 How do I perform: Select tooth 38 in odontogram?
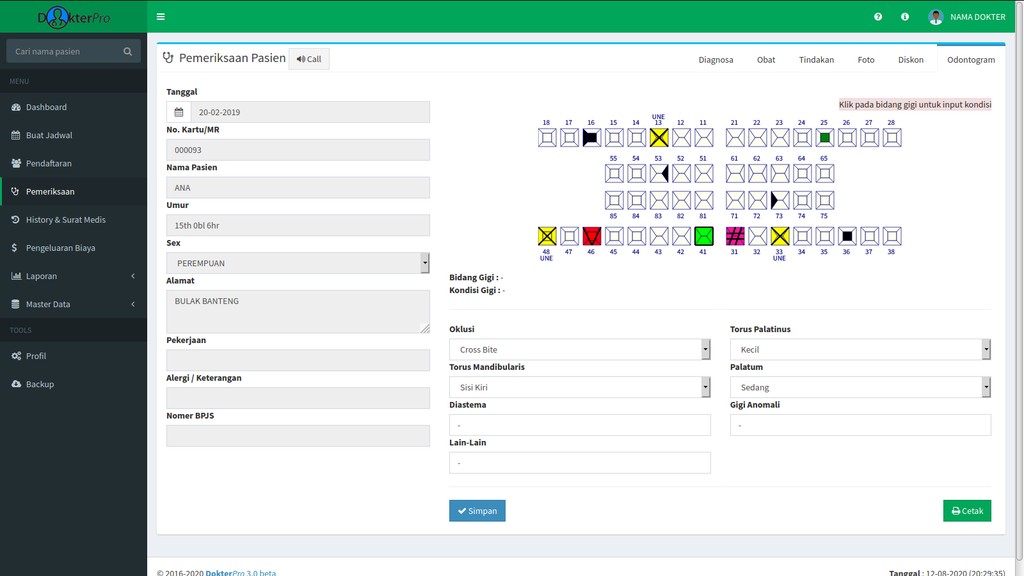891,236
